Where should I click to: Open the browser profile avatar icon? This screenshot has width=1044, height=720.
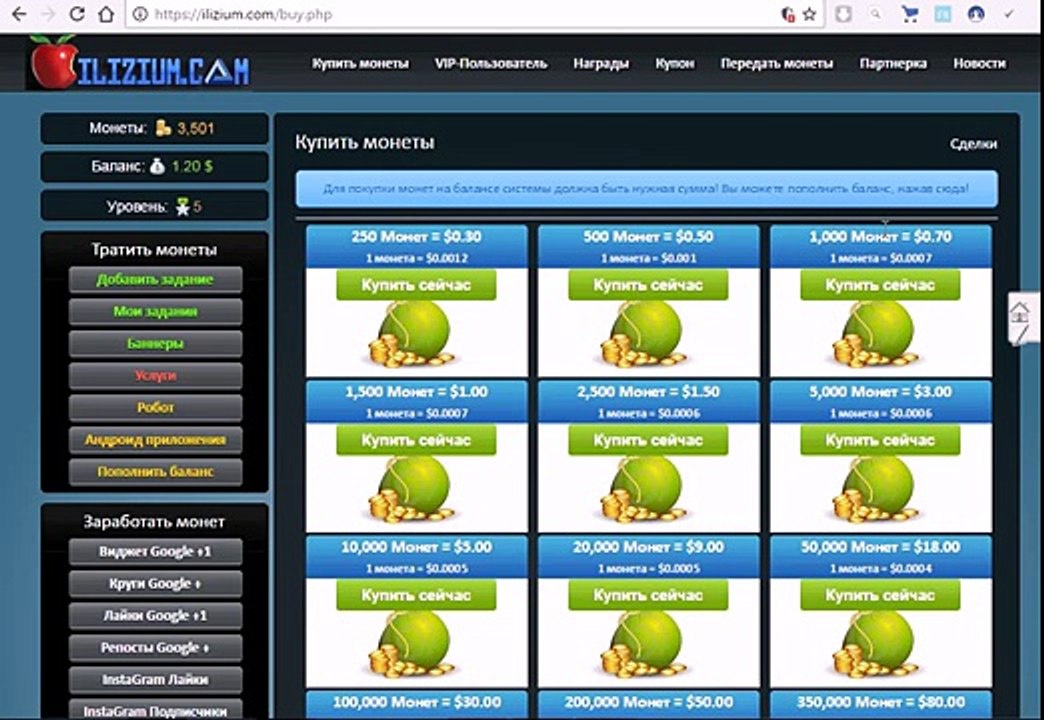point(976,14)
